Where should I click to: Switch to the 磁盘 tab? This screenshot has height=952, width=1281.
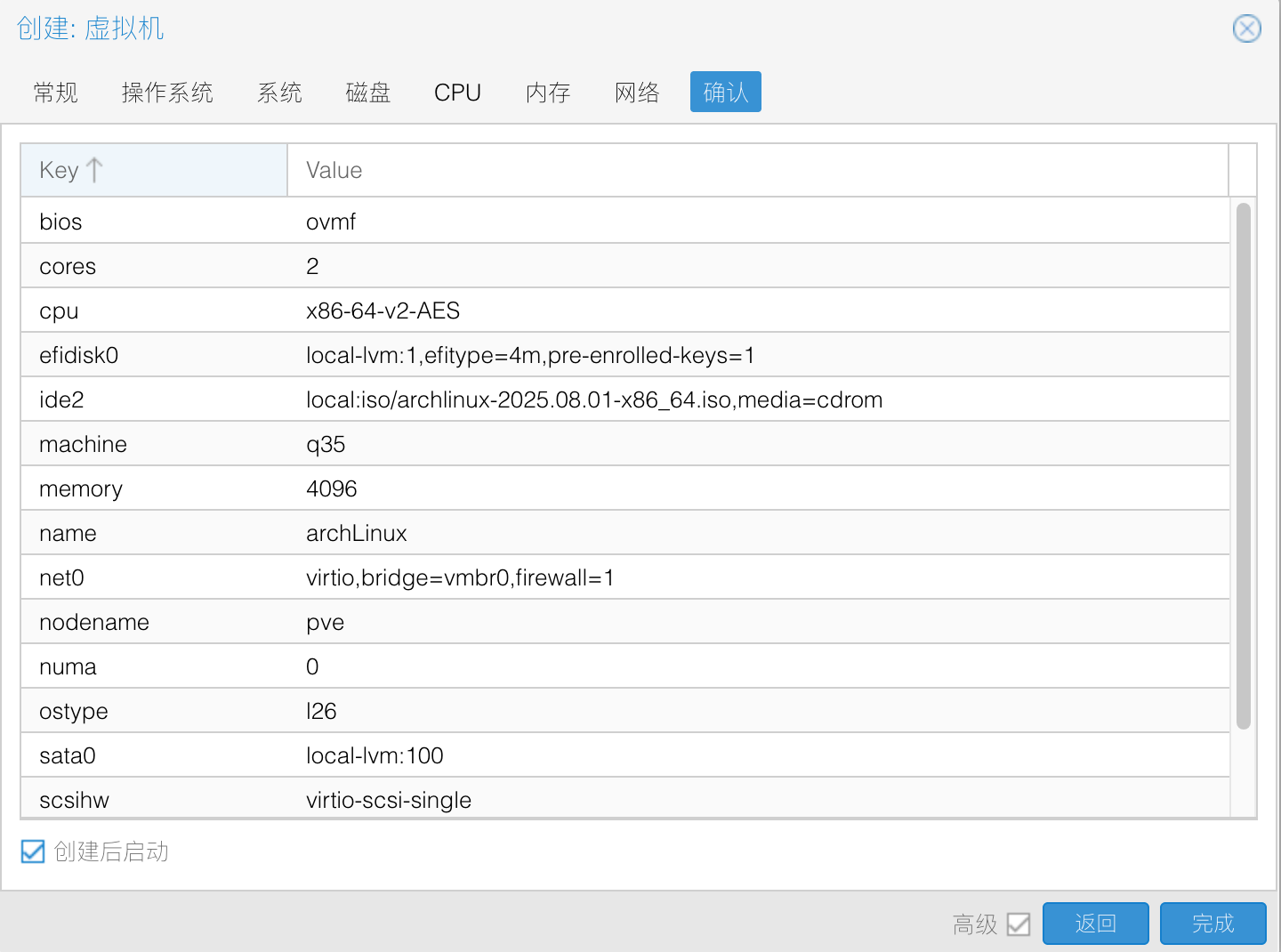point(367,93)
